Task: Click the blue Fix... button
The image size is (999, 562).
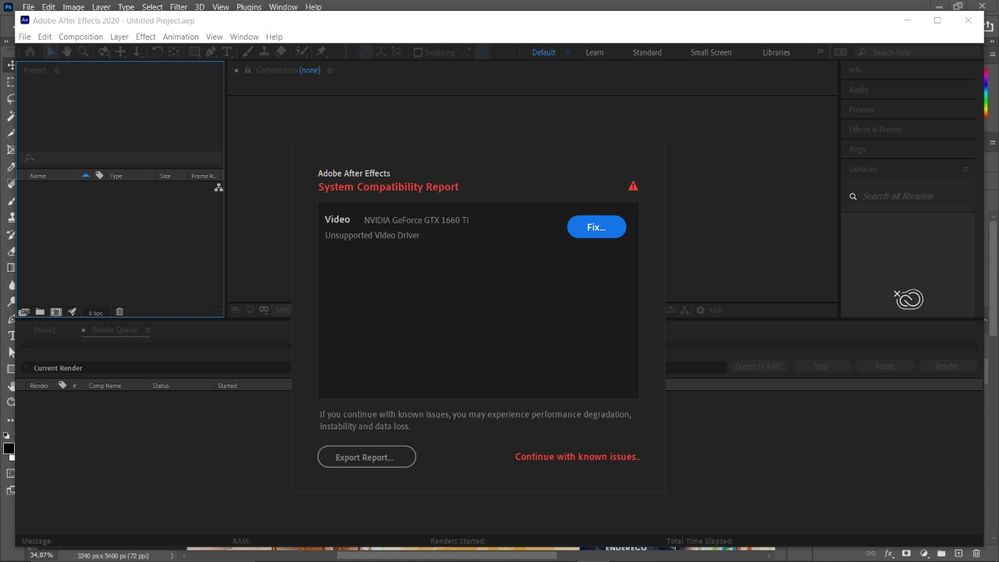Action: coord(596,227)
